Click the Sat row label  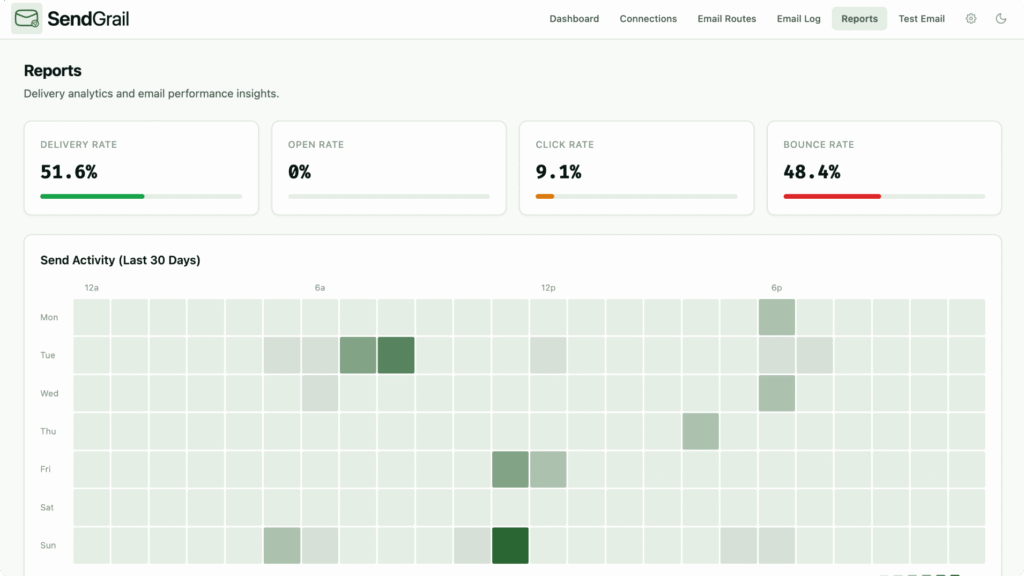(47, 507)
